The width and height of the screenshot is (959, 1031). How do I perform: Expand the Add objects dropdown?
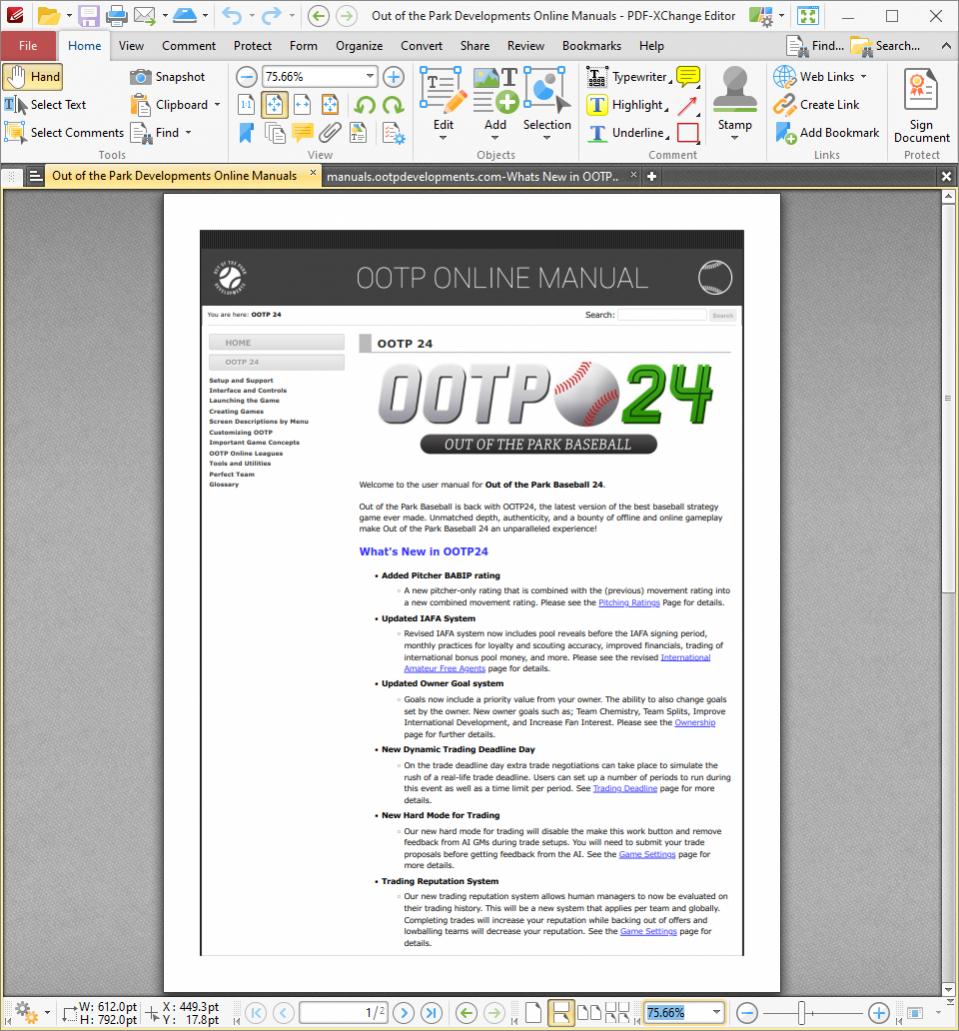(495, 138)
